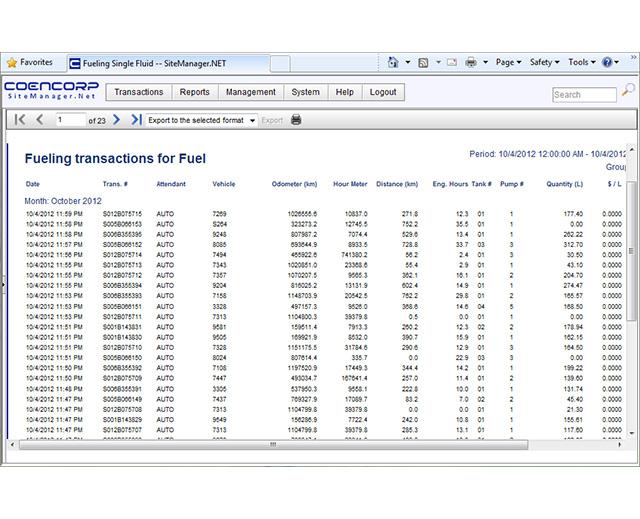This screenshot has height=519, width=640.
Task: Click the page number input field
Action: (x=70, y=120)
